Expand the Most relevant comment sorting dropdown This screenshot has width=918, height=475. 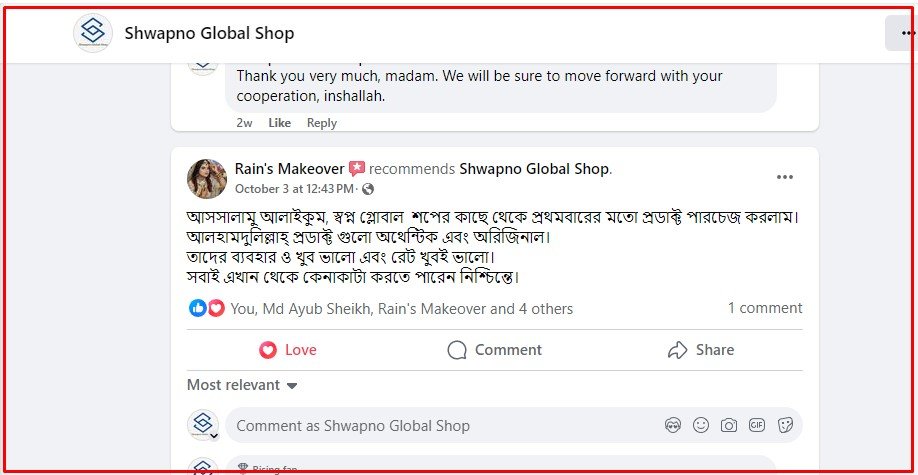tap(242, 385)
